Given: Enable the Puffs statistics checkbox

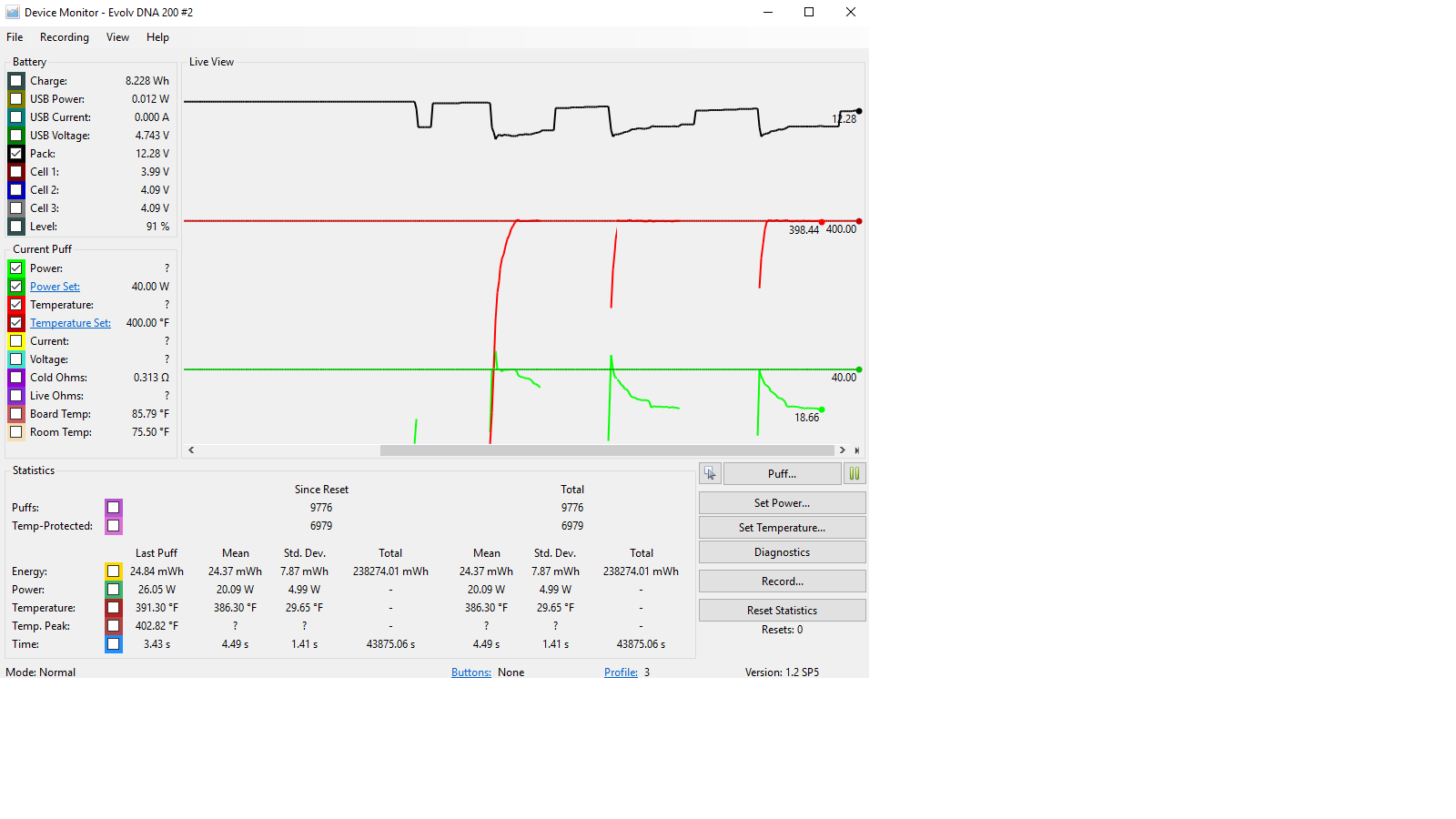Looking at the screenshot, I should tap(113, 508).
